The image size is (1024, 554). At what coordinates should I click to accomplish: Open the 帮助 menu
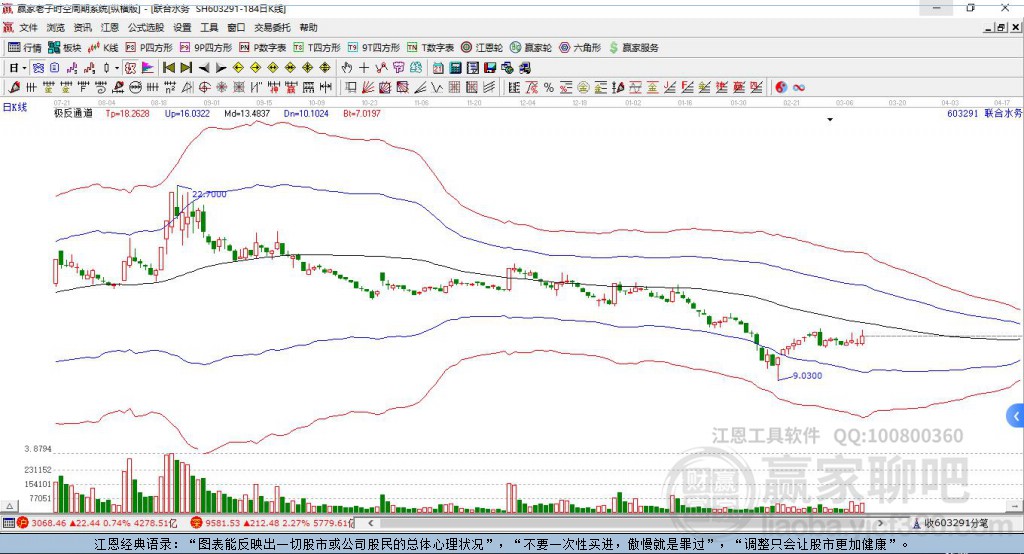tap(308, 27)
